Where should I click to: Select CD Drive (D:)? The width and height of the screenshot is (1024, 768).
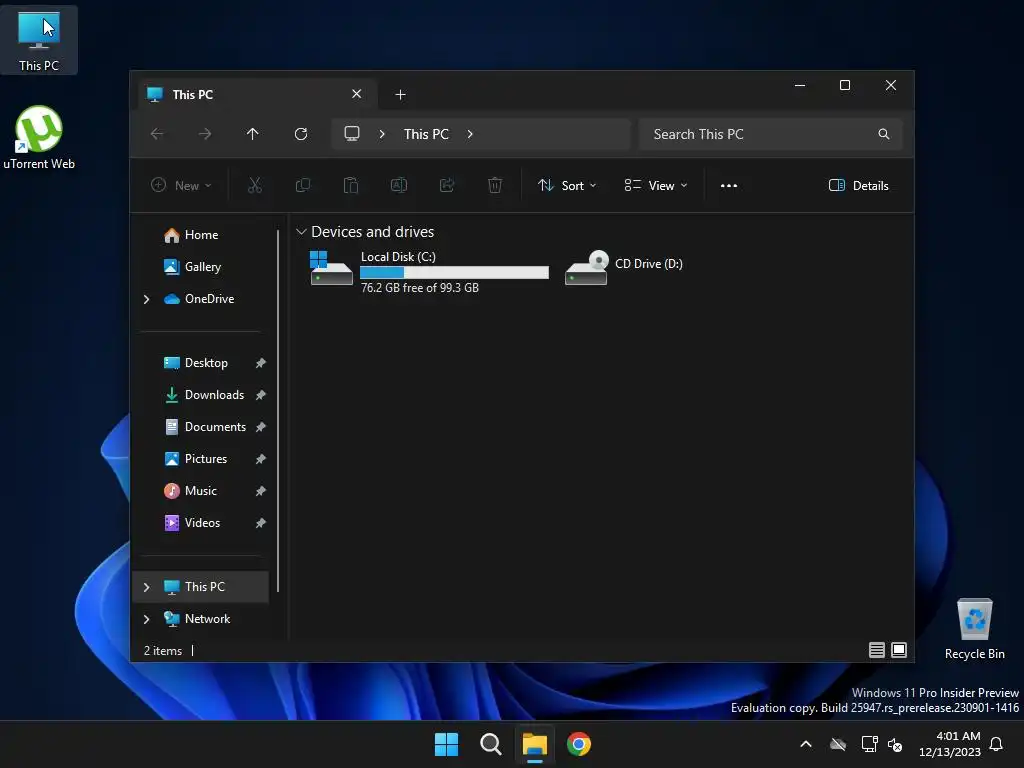coord(624,266)
